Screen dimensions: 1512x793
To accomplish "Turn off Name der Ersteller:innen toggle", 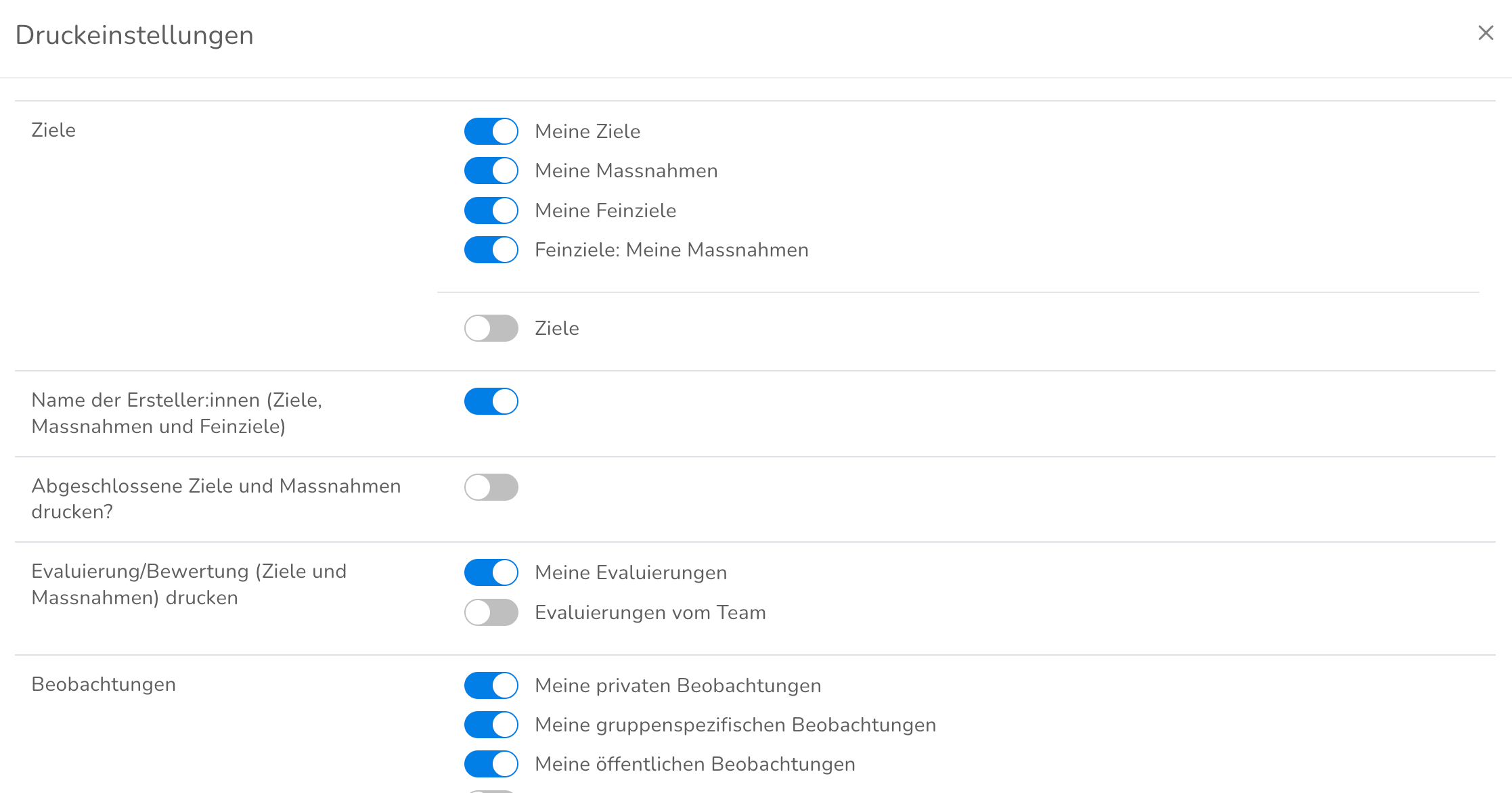I will pos(491,401).
